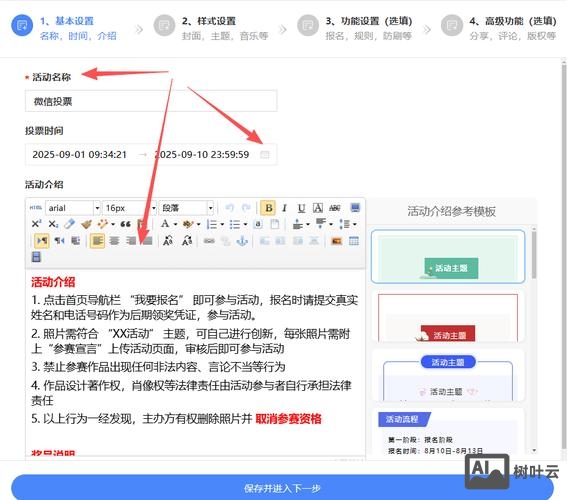Expand the auto typeset options arrow
Viewport: 567px width, 500px height.
click(113, 224)
